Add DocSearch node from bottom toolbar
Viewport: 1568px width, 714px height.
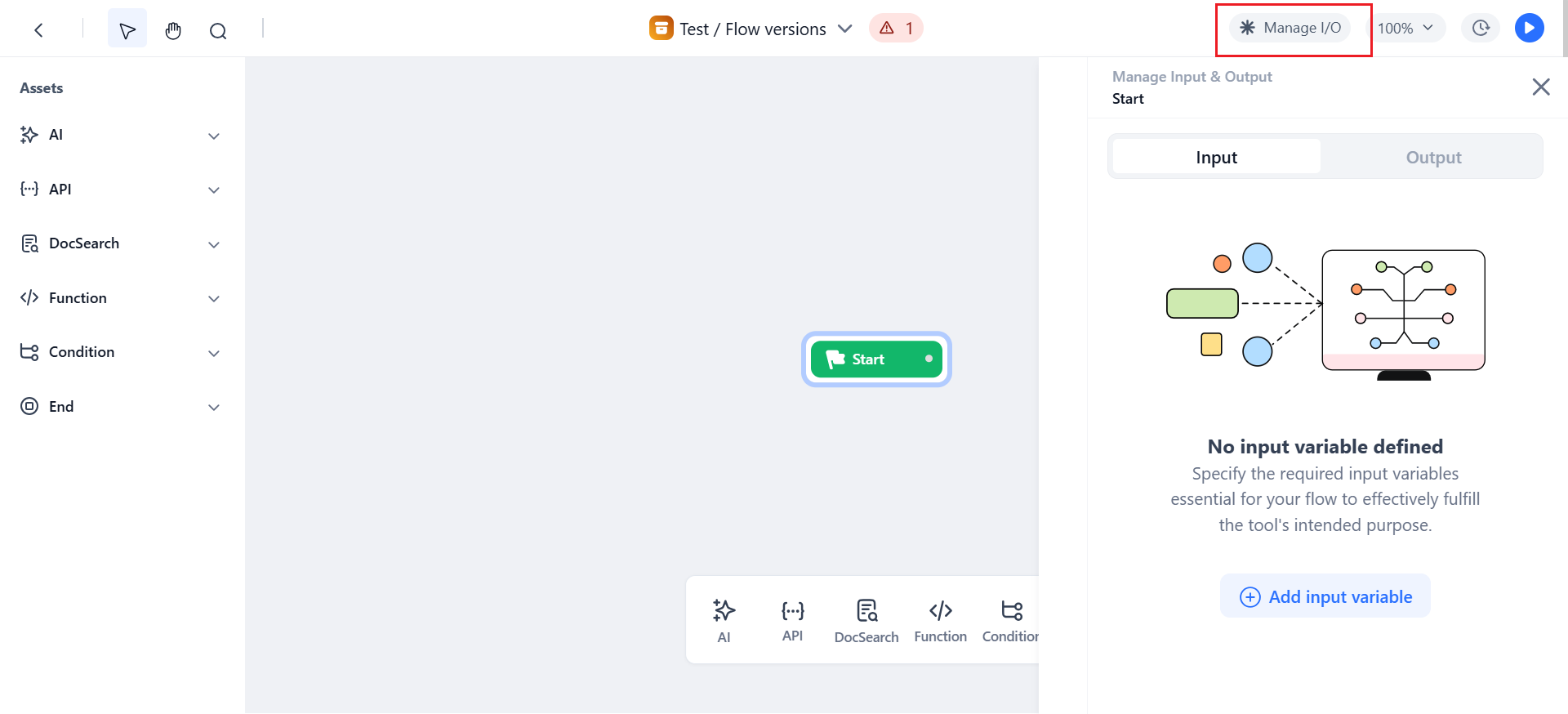tap(866, 621)
